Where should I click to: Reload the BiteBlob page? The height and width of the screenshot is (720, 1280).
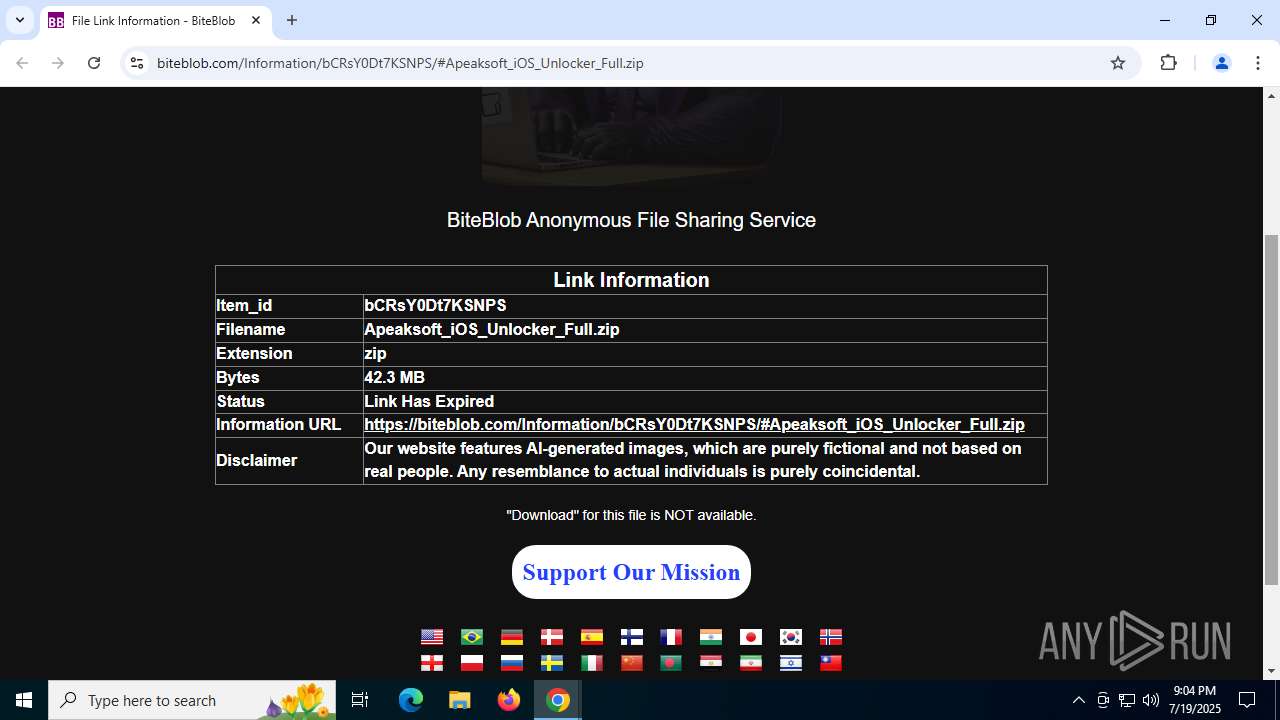tap(94, 63)
